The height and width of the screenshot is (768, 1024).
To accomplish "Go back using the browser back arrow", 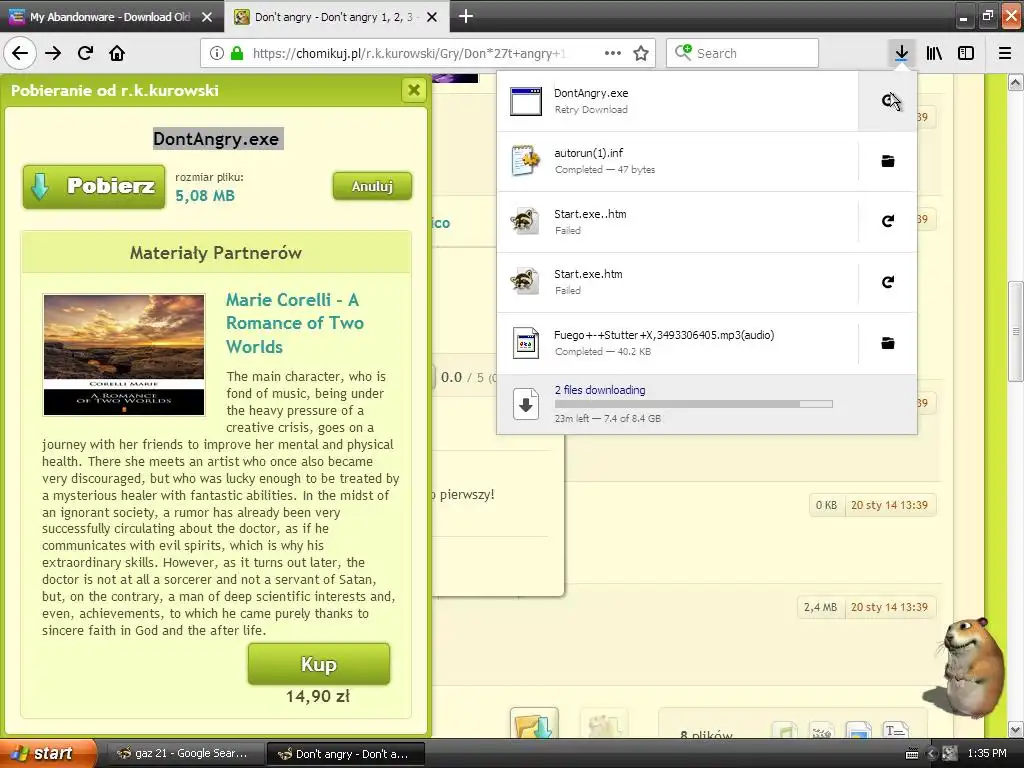I will (20, 53).
